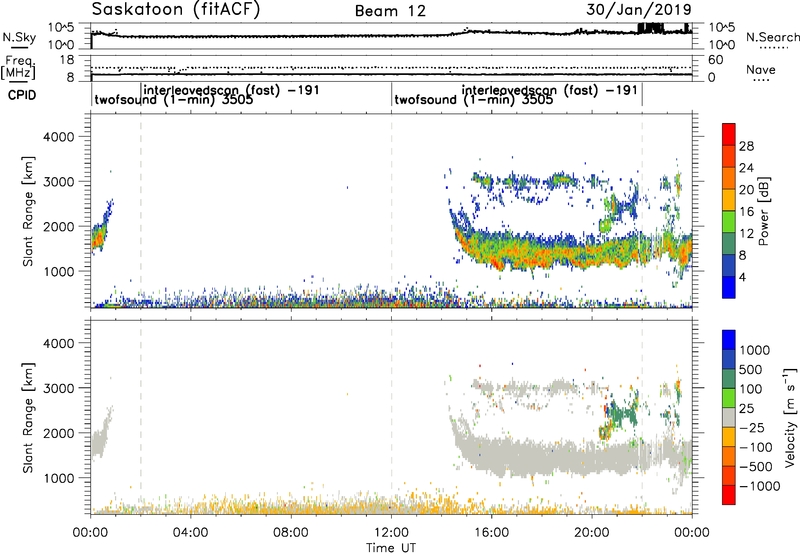The width and height of the screenshot is (800, 554).
Task: Click 'Slant Range [km]' label of velocity panel
Action: (x=28, y=418)
